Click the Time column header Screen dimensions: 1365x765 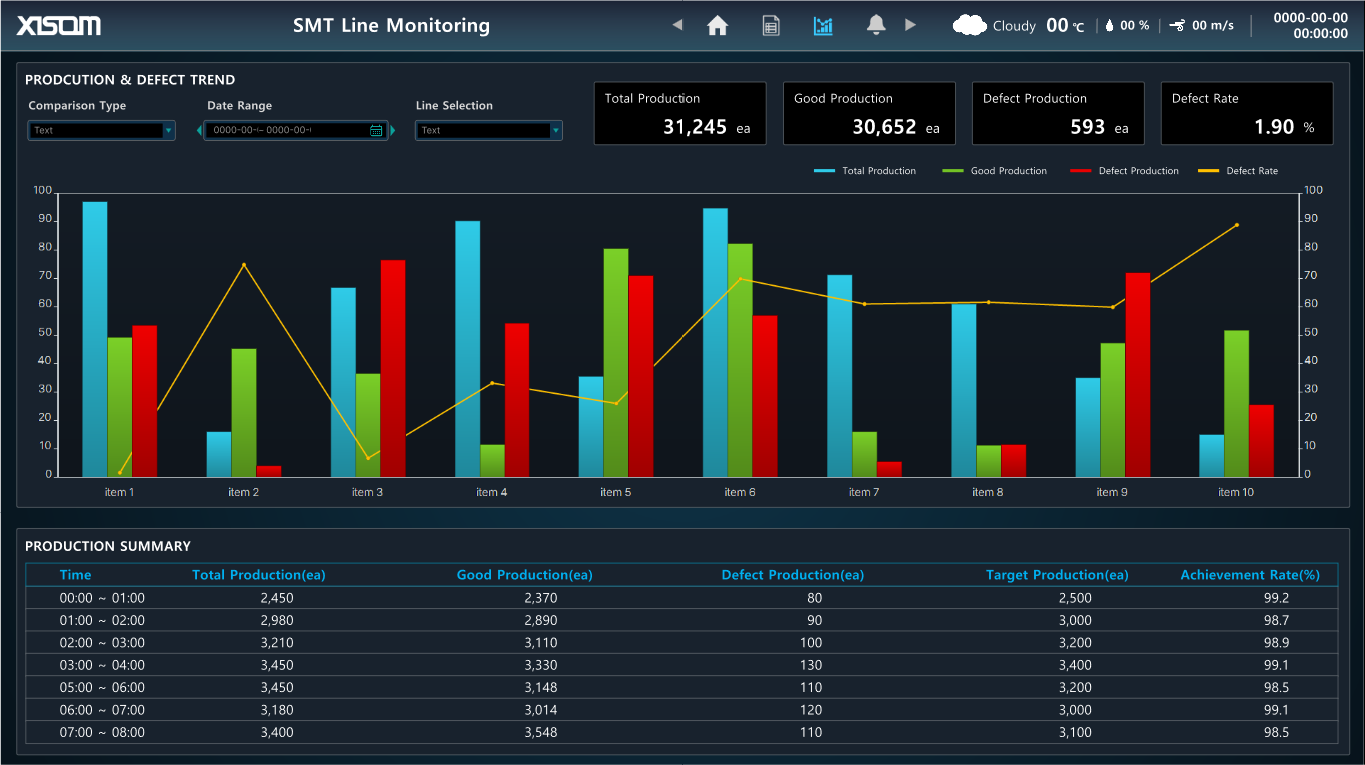coord(75,575)
